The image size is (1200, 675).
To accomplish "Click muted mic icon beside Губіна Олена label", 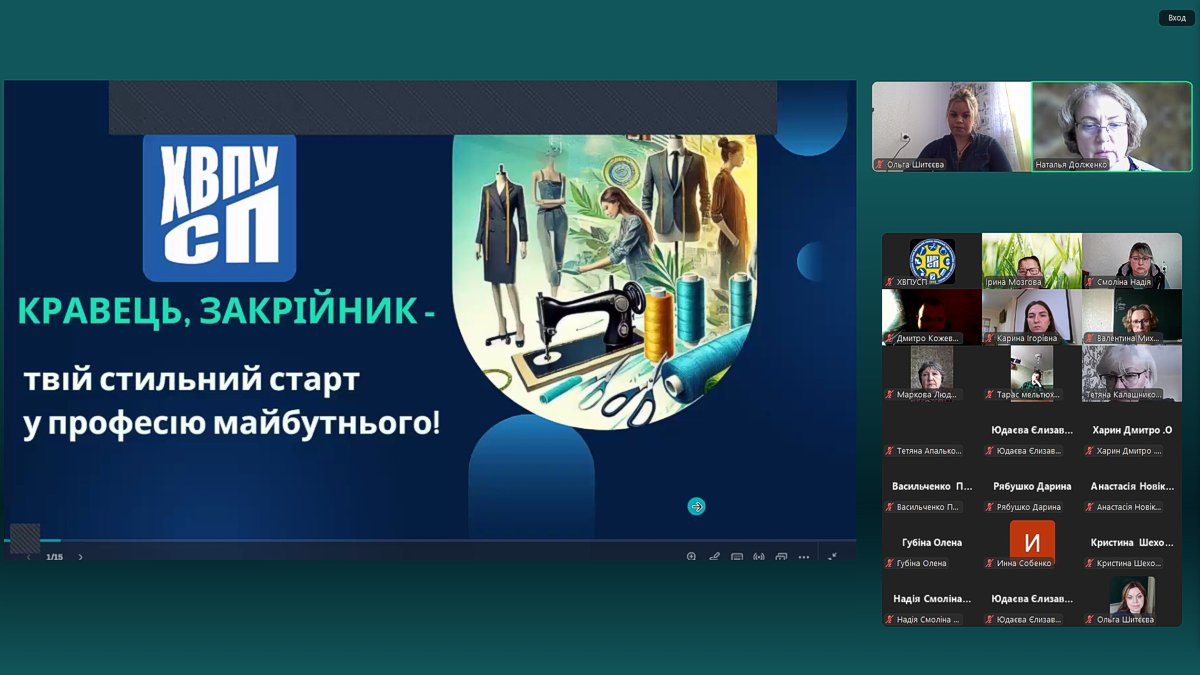I will coord(890,563).
